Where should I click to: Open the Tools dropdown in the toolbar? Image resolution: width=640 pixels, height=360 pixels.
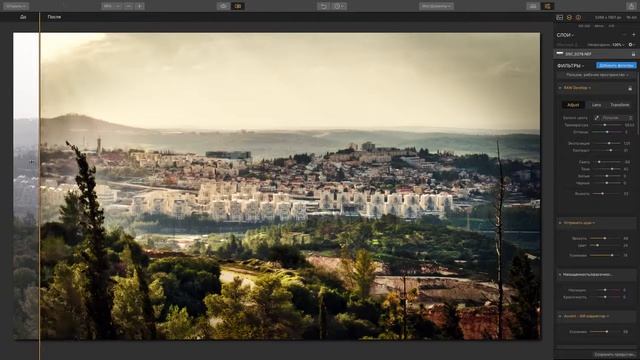tap(436, 6)
